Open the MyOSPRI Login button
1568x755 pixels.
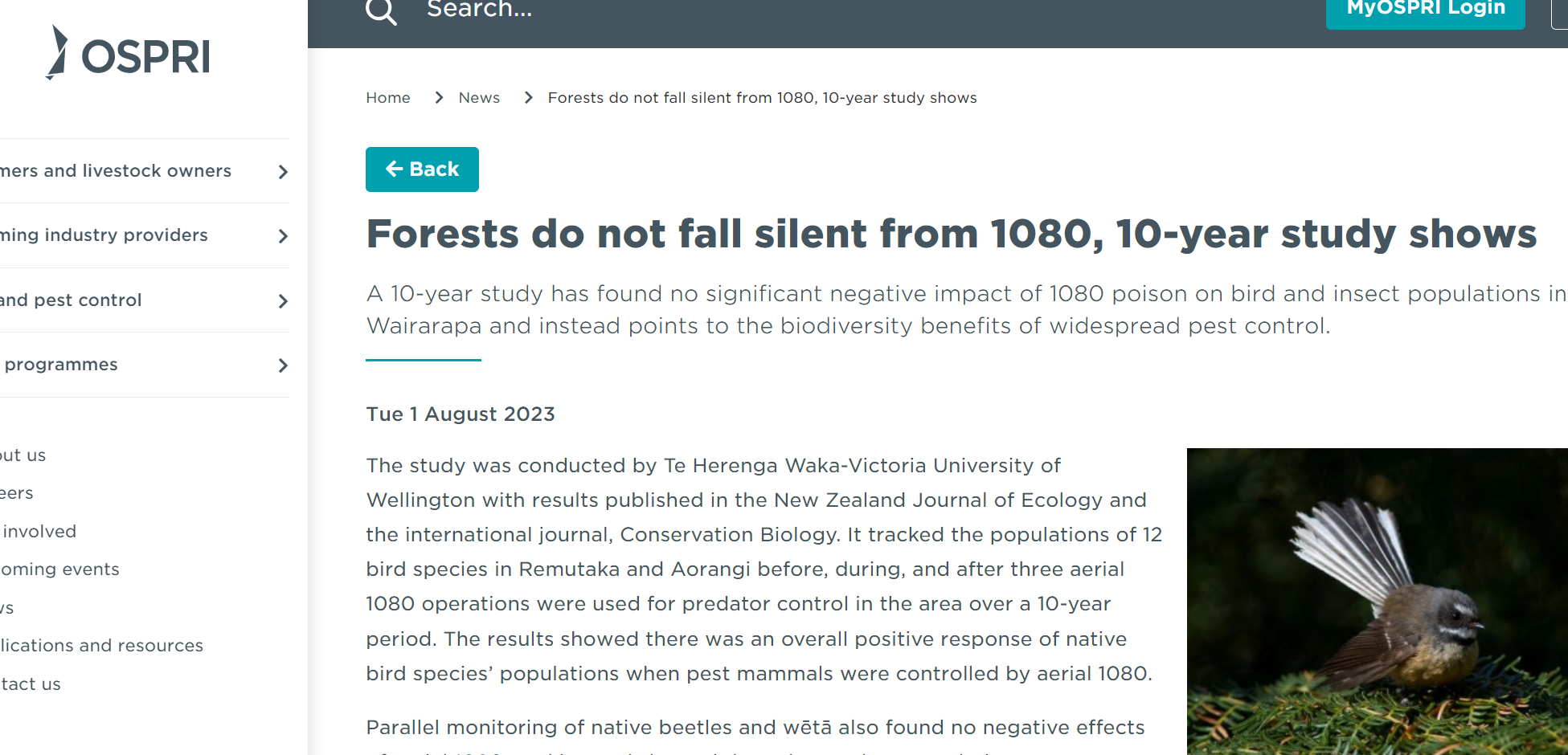[x=1425, y=10]
